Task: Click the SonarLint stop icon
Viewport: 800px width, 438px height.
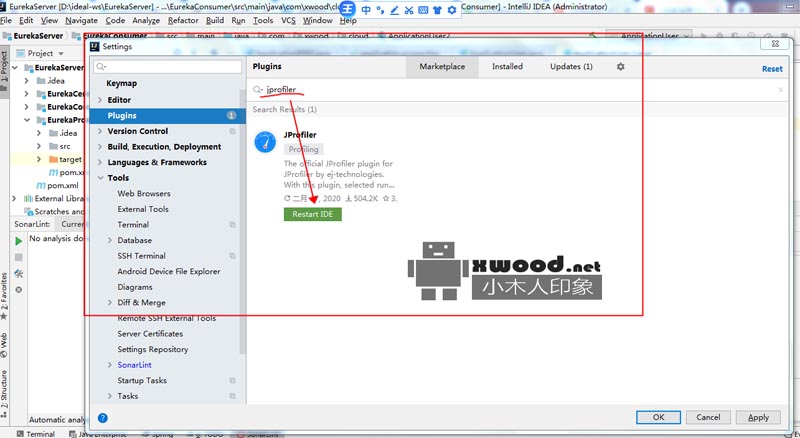Action: (19, 257)
